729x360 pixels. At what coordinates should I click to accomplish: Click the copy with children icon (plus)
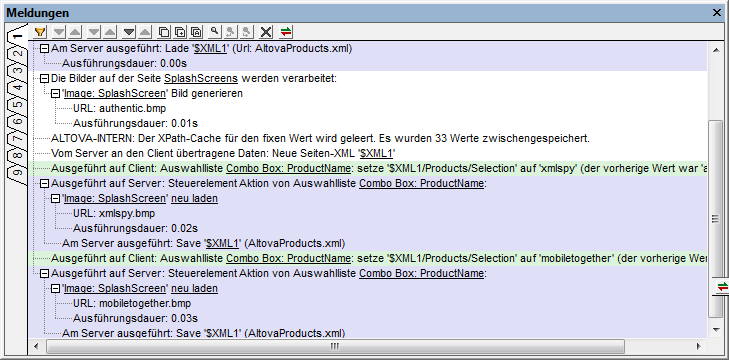(x=180, y=32)
